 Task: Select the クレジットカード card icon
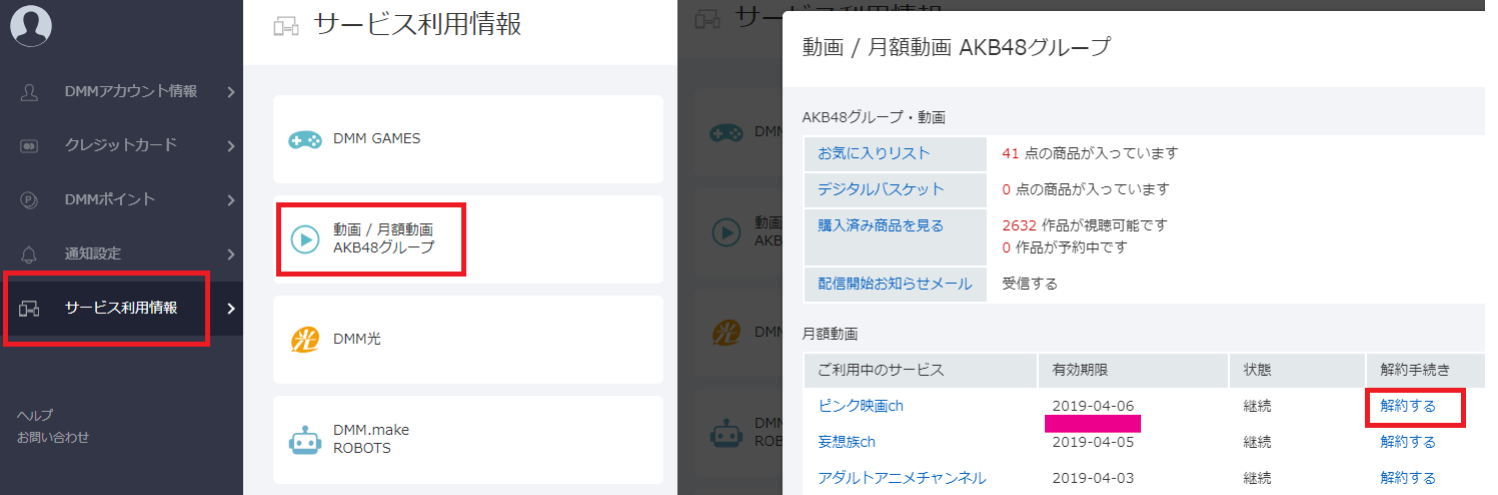tap(29, 146)
